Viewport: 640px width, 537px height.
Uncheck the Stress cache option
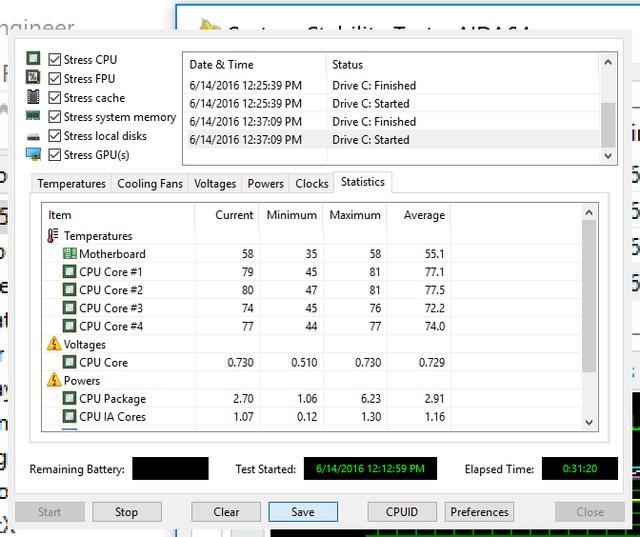(x=55, y=98)
